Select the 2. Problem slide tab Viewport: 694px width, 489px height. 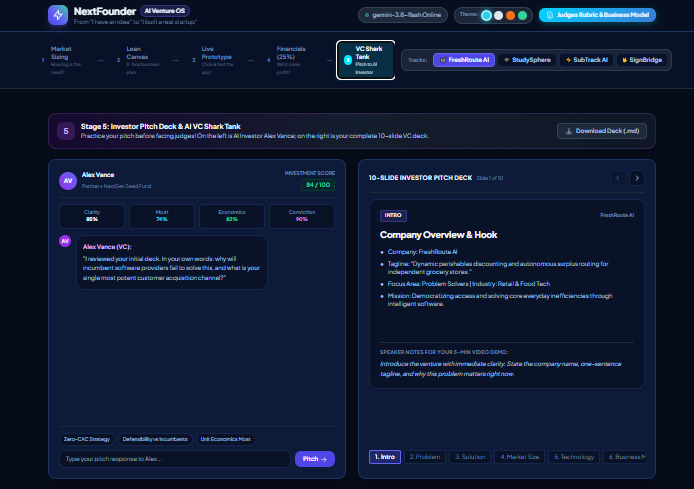[x=425, y=457]
